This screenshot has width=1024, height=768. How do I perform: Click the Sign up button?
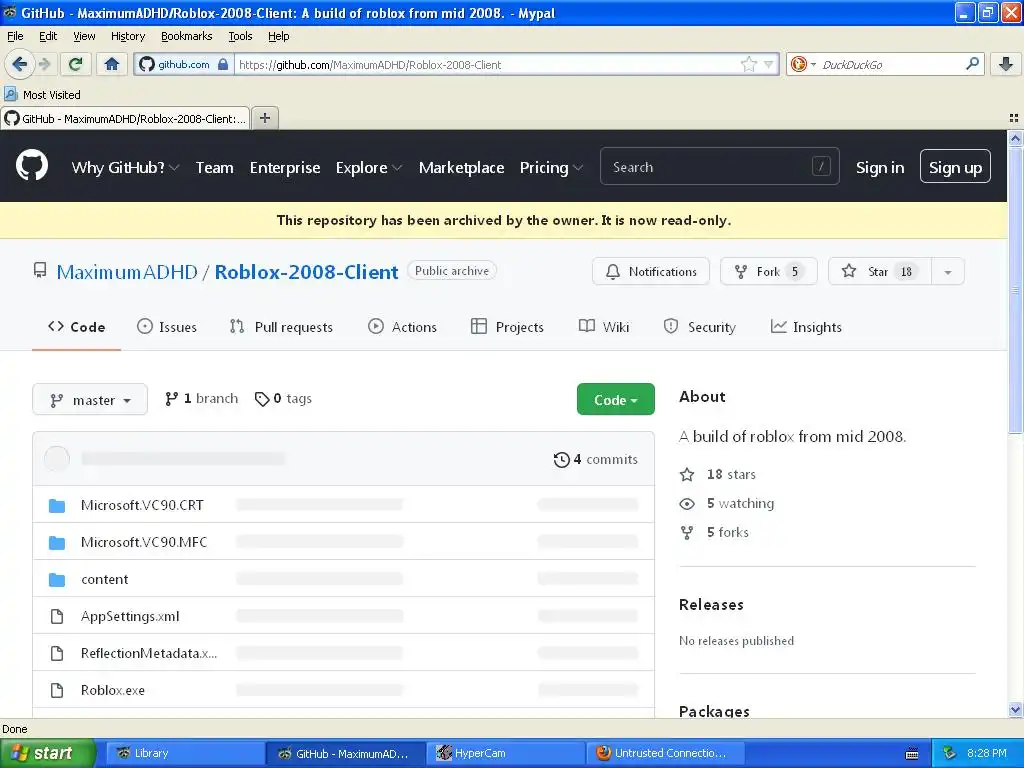955,167
